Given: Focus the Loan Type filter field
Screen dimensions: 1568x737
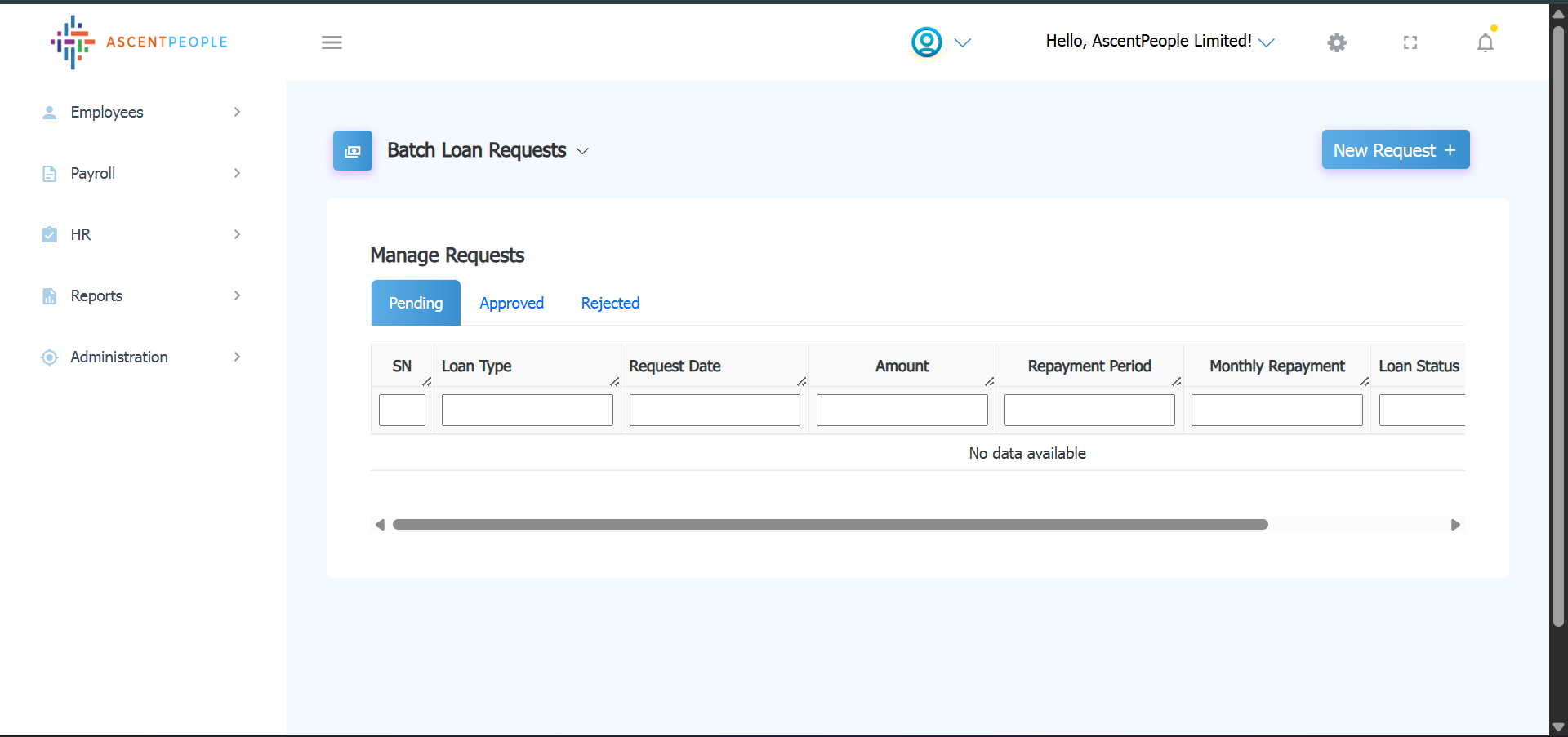Looking at the screenshot, I should [527, 411].
